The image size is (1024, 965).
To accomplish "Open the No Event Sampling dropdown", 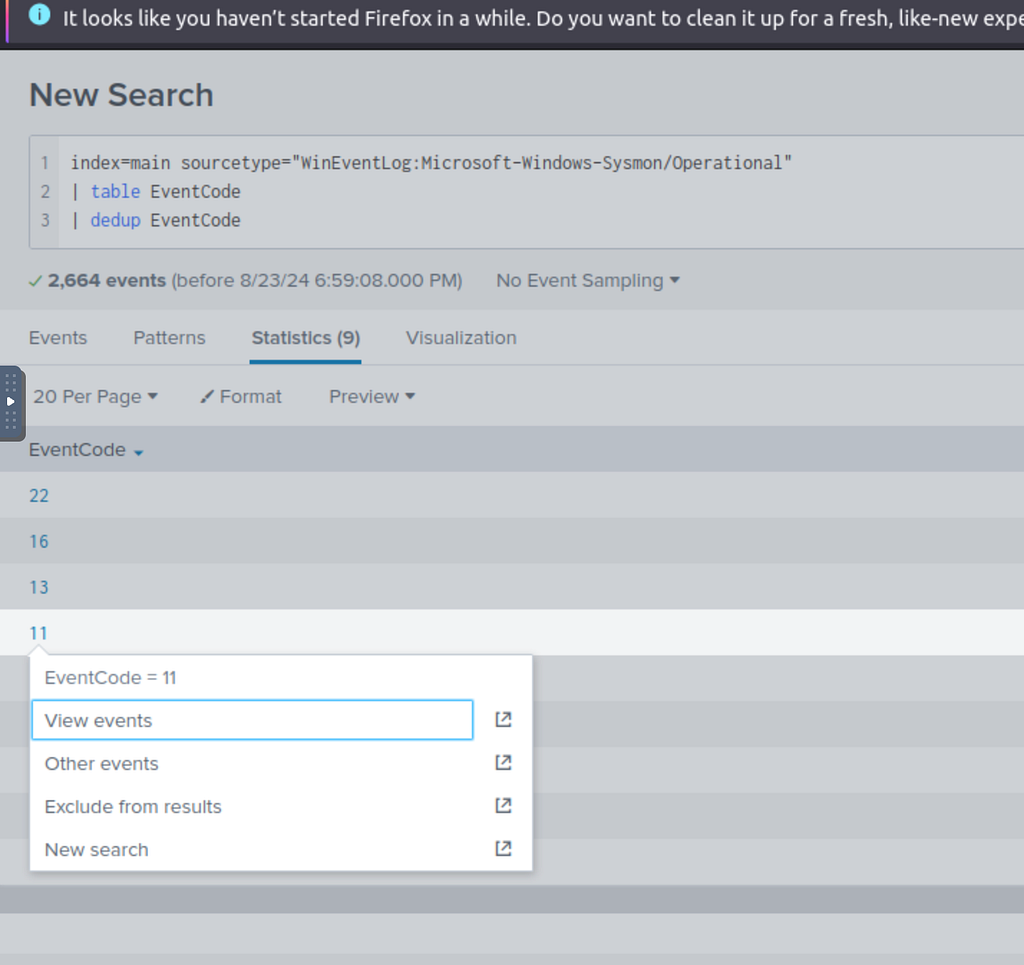I will pos(588,281).
